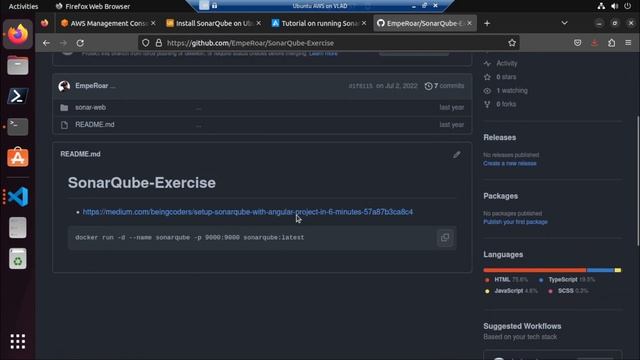Open Visual Studio Code from dock
Viewport: 640px width, 360px height.
[x=18, y=197]
